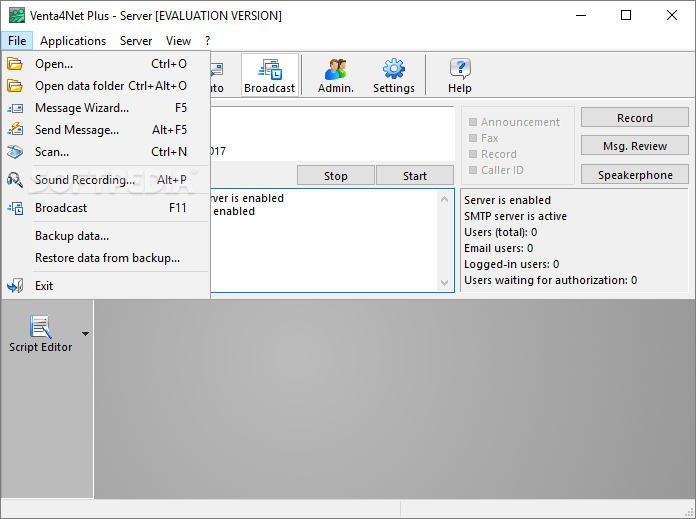The height and width of the screenshot is (519, 696).
Task: Open Settings gear in toolbar
Action: pos(394,75)
